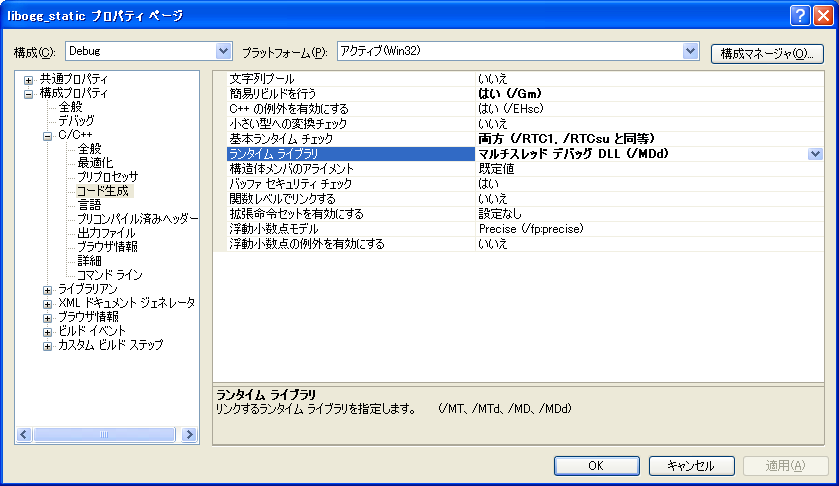Expand the ライブラリアン tree node
Screen dimensions: 839x486
click(47, 289)
